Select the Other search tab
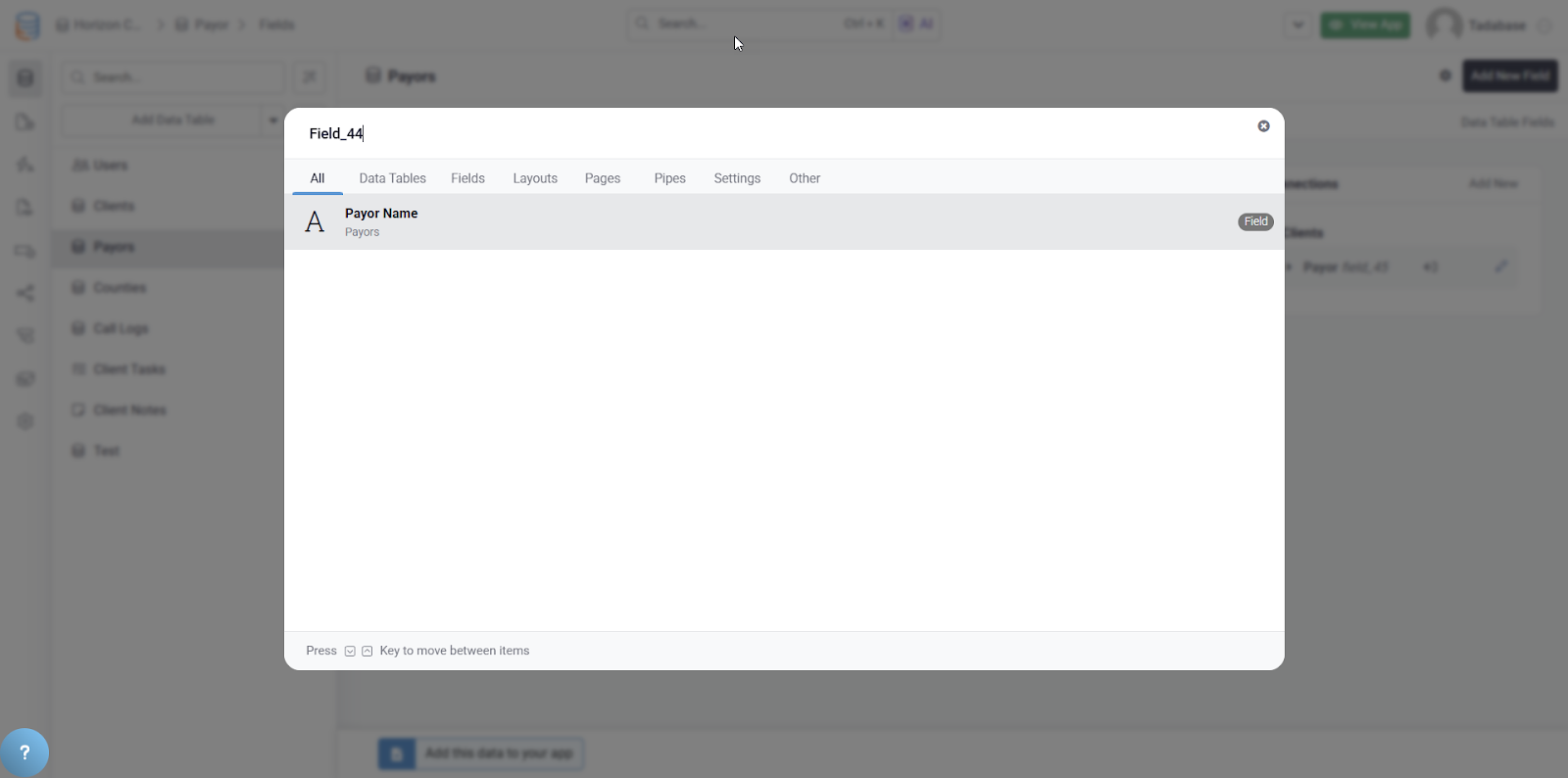This screenshot has width=1568, height=778. (x=805, y=178)
